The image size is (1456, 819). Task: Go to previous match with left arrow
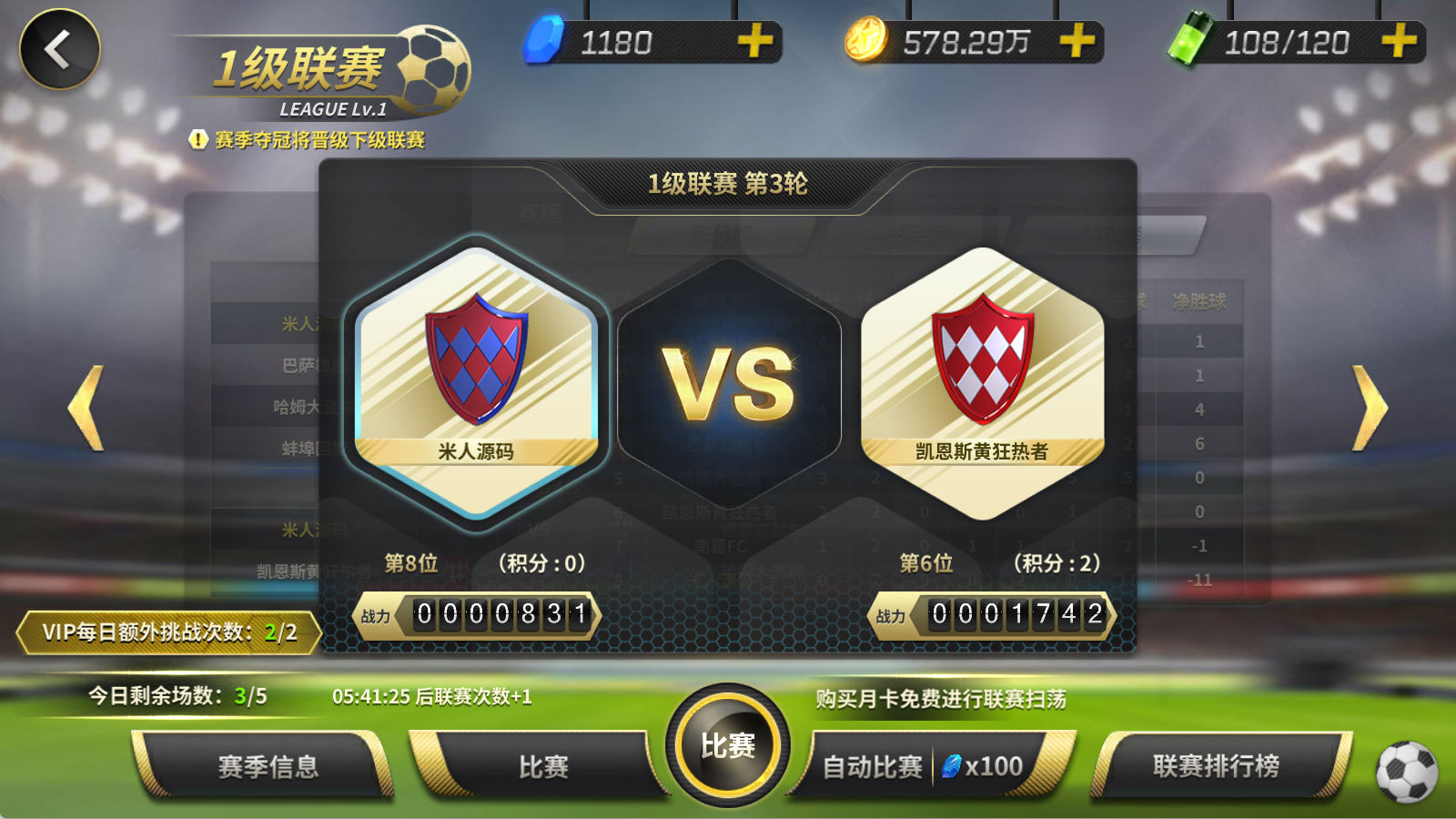coord(86,408)
